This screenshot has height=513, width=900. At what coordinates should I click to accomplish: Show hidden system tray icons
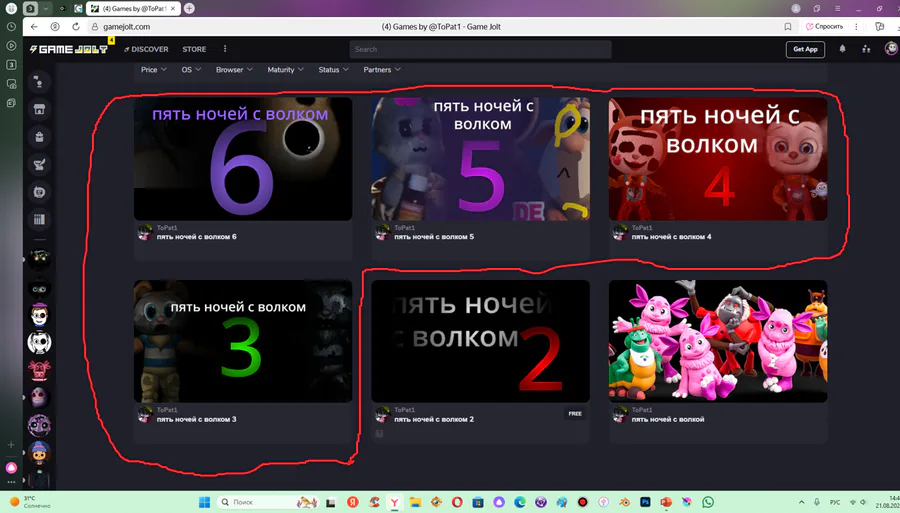pos(801,502)
